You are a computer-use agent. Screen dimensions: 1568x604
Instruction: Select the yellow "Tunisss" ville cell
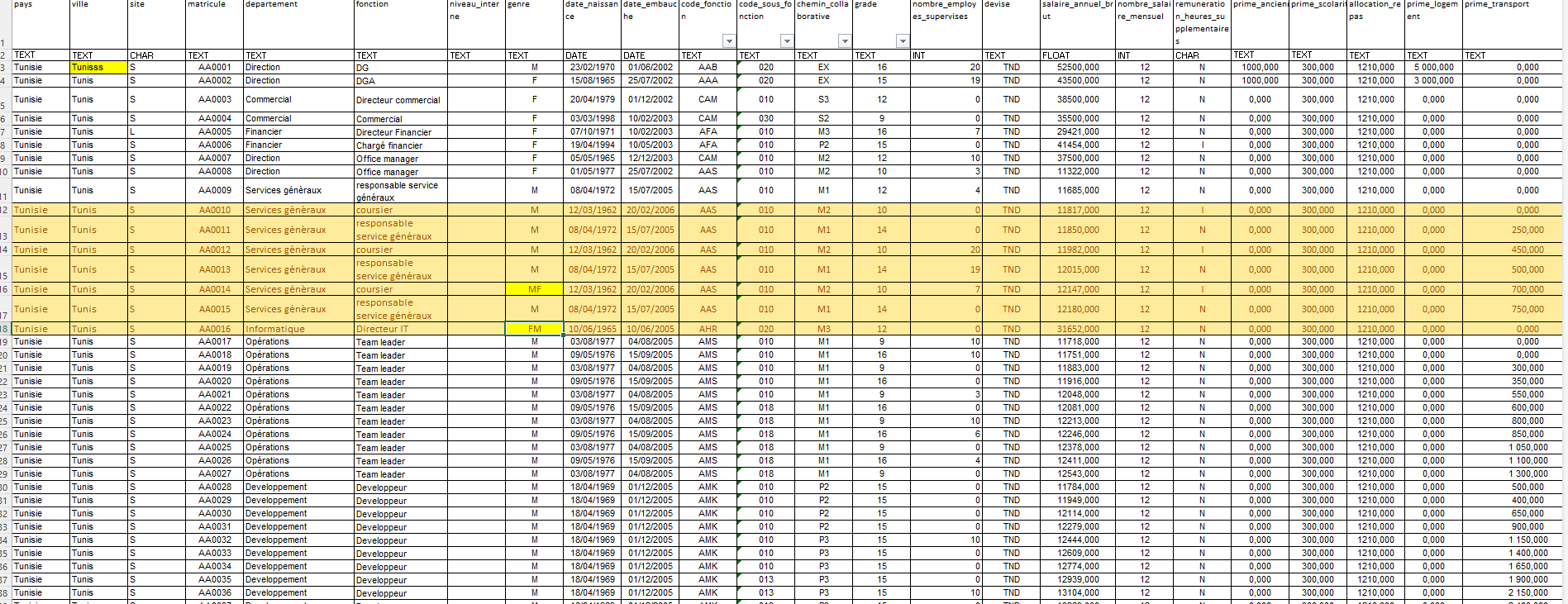(98, 68)
